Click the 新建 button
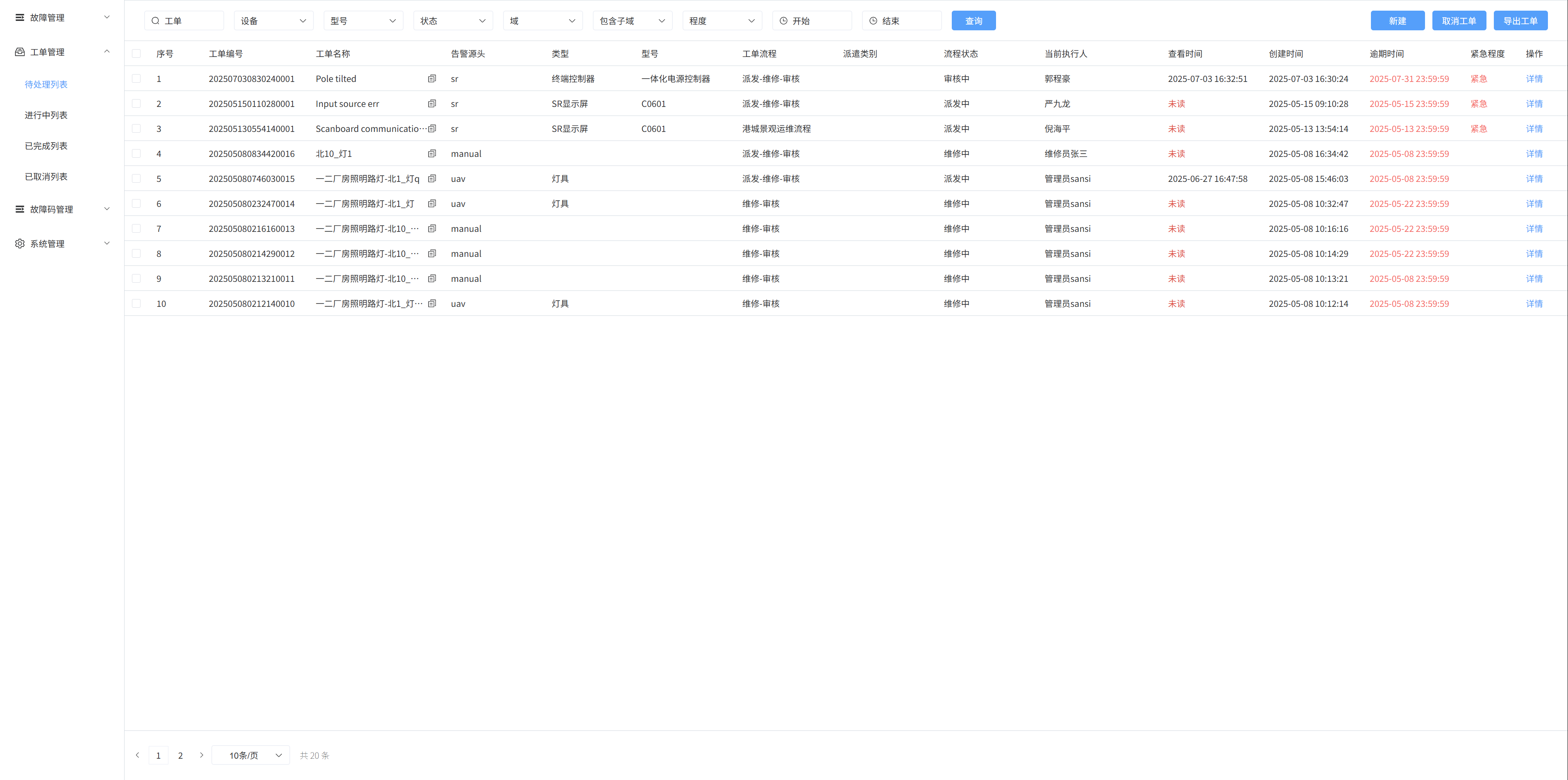The height and width of the screenshot is (780, 1568). [x=1397, y=20]
